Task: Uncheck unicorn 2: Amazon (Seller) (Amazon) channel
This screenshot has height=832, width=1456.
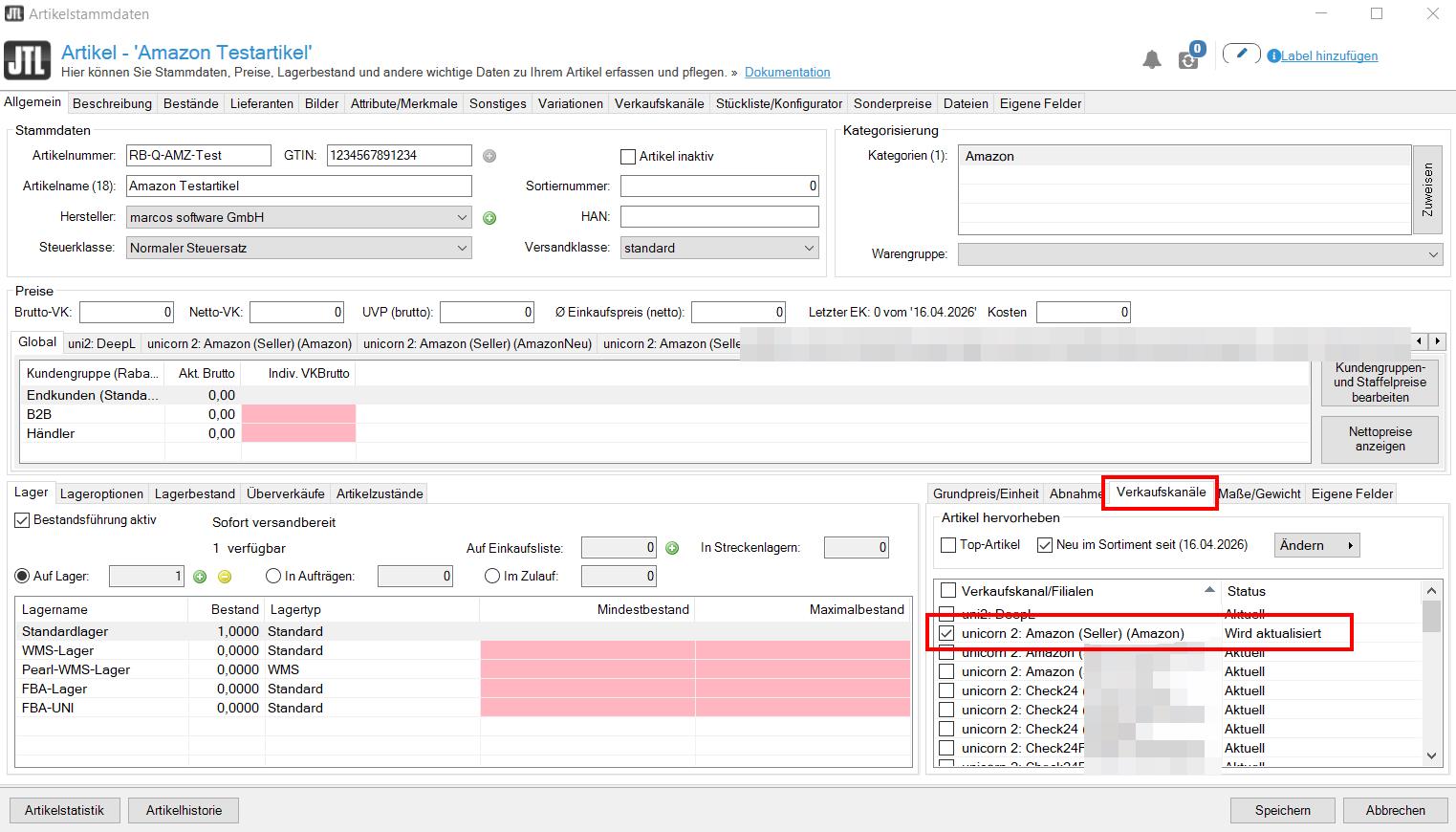Action: coord(946,633)
